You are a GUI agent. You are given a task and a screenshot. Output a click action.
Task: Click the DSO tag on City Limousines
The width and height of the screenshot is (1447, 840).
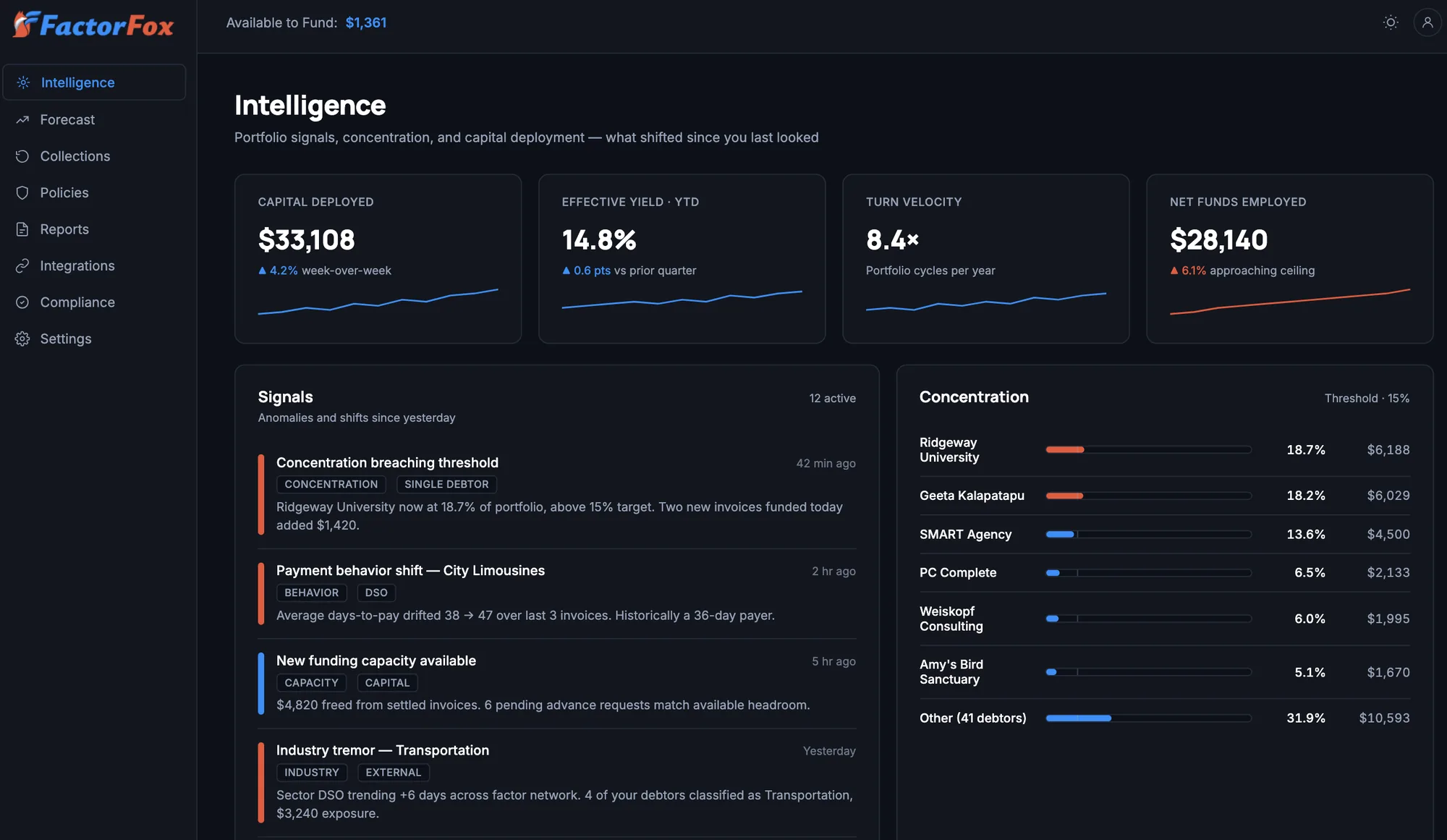click(x=376, y=593)
